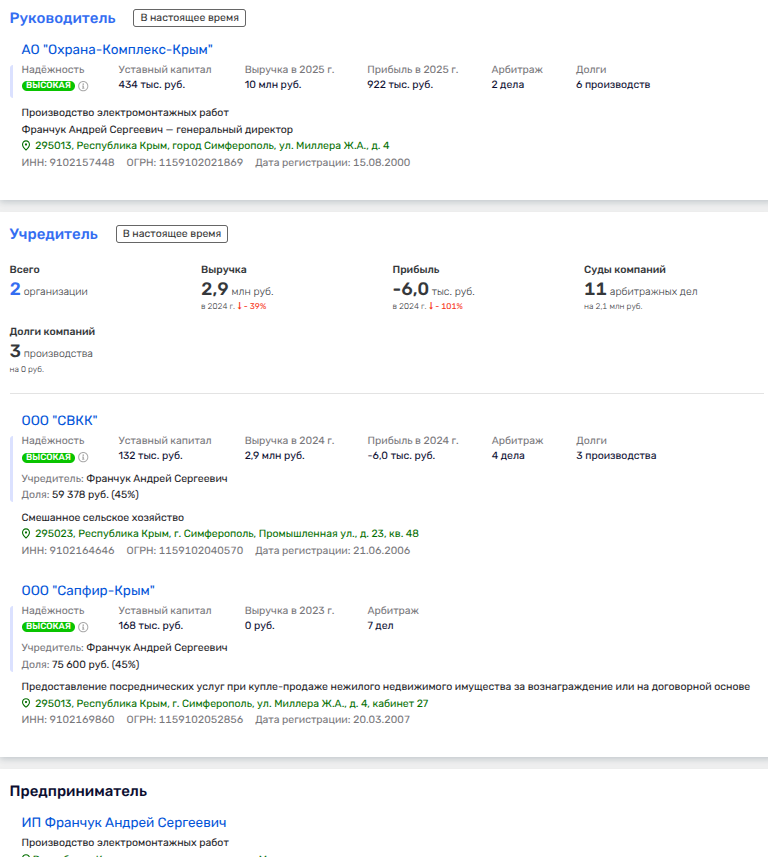Click the Руководитель section heading

pos(63,18)
